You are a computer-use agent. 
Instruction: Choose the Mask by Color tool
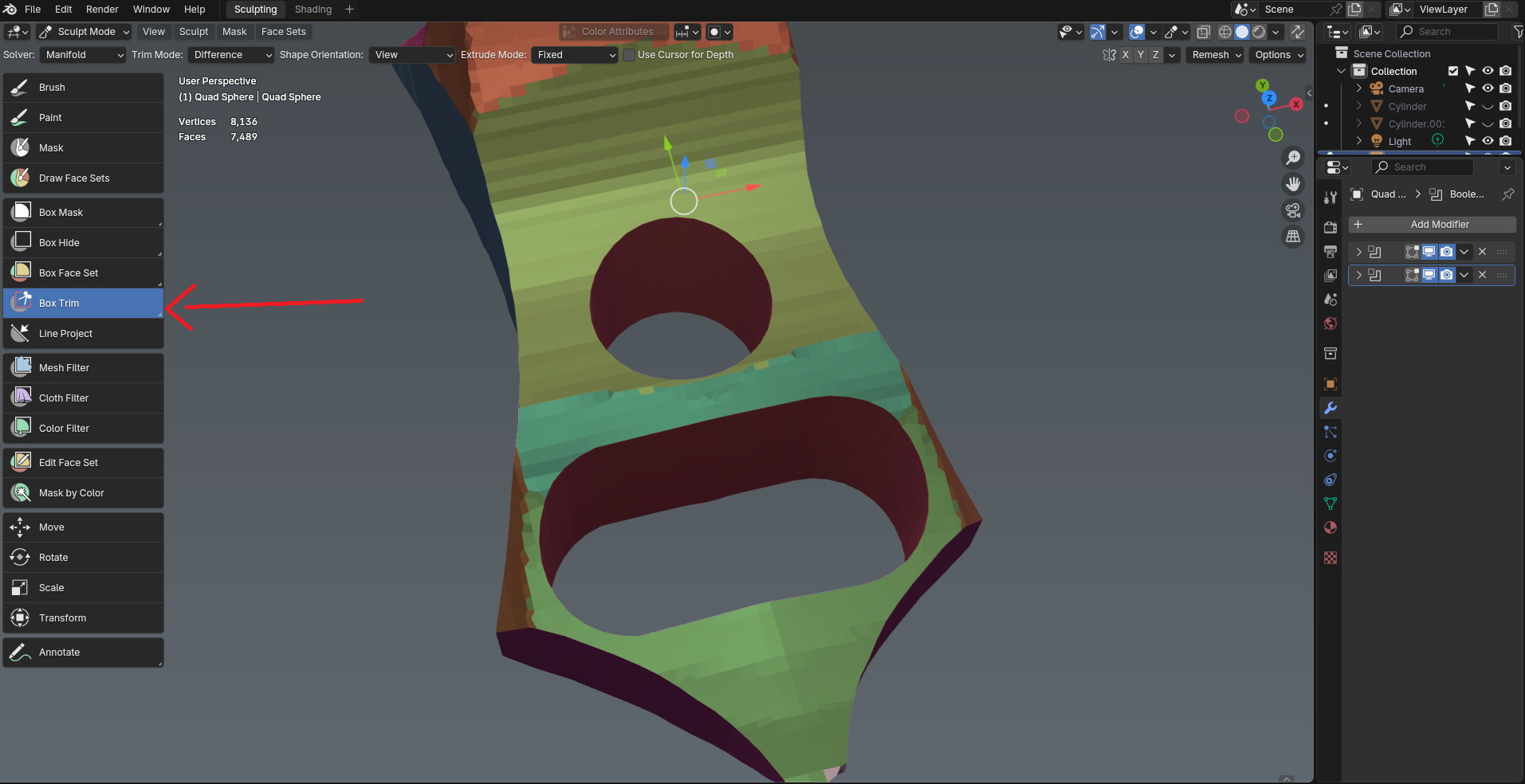tap(83, 493)
